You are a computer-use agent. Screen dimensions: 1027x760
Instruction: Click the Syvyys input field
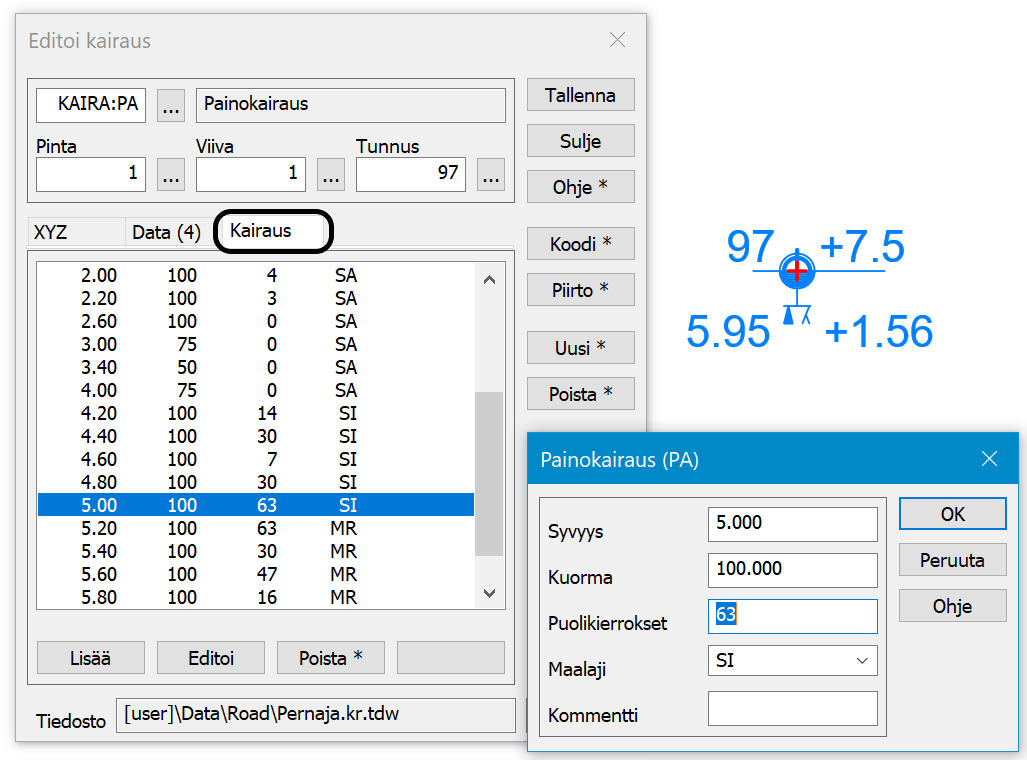click(792, 523)
